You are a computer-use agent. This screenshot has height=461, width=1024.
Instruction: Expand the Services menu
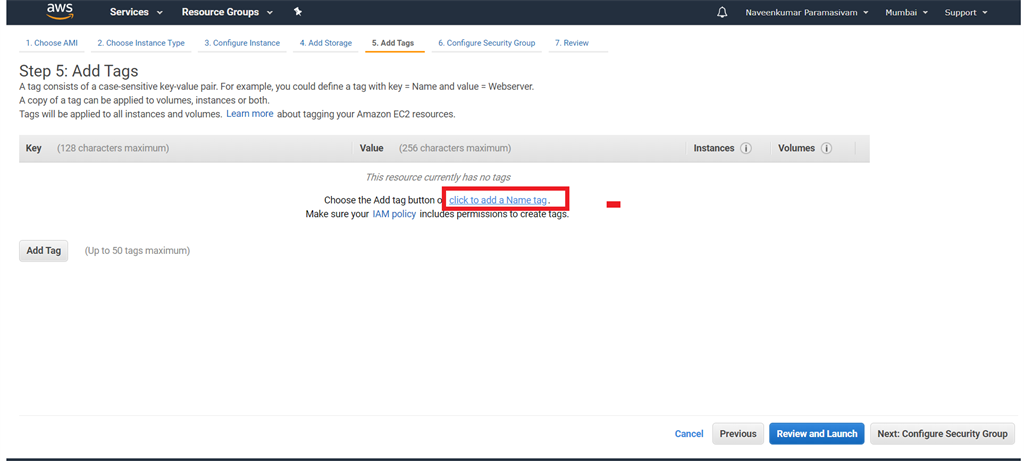(136, 12)
